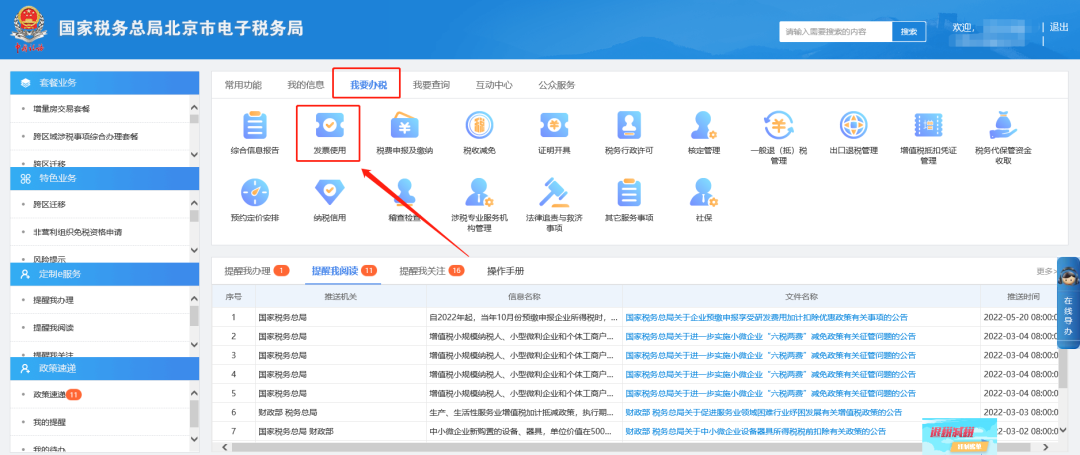This screenshot has width=1080, height=455.
Task: Switch to the 我要查询 tab
Action: [x=431, y=85]
